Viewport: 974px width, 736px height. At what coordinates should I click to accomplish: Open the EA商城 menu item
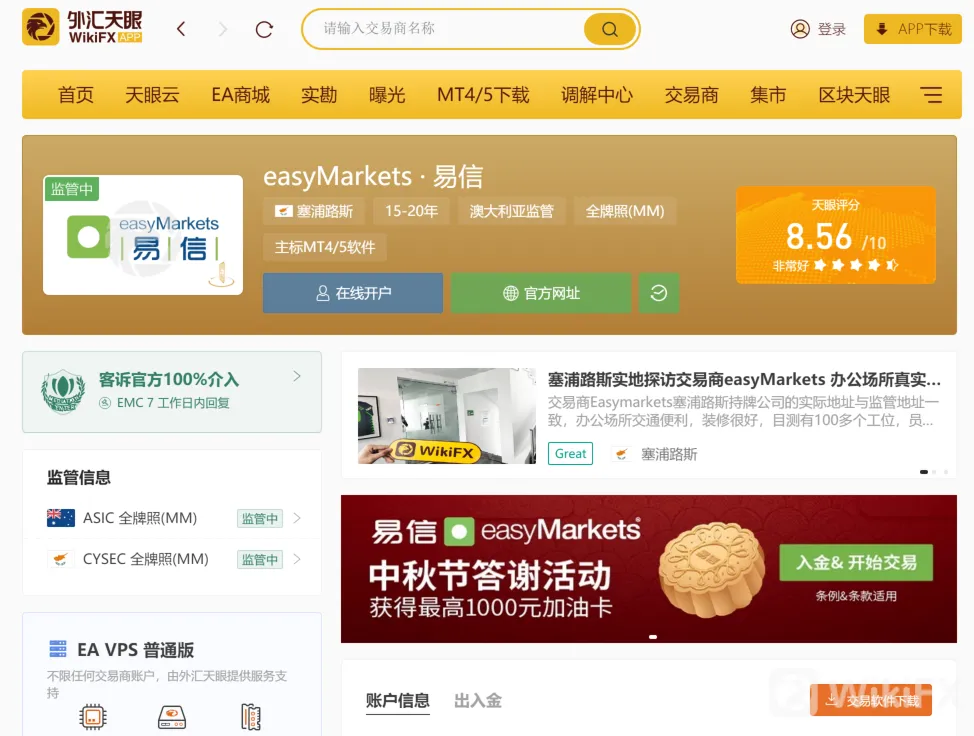pyautogui.click(x=240, y=94)
